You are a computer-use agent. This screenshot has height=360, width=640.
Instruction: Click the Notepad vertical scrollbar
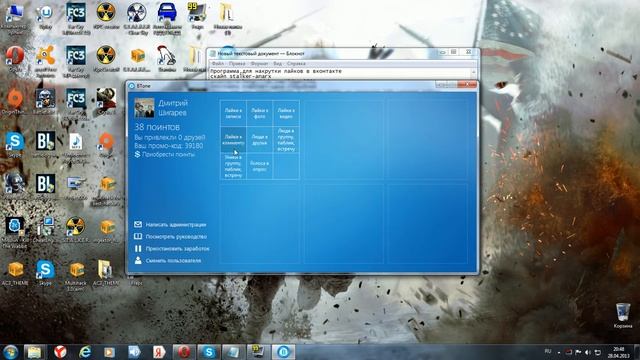[474, 73]
